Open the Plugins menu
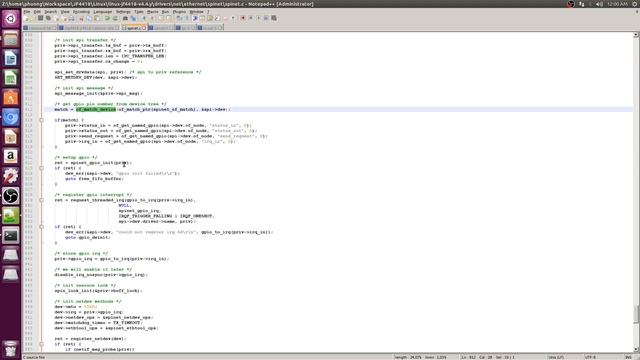Viewport: 640px width, 360px height. 179,12
